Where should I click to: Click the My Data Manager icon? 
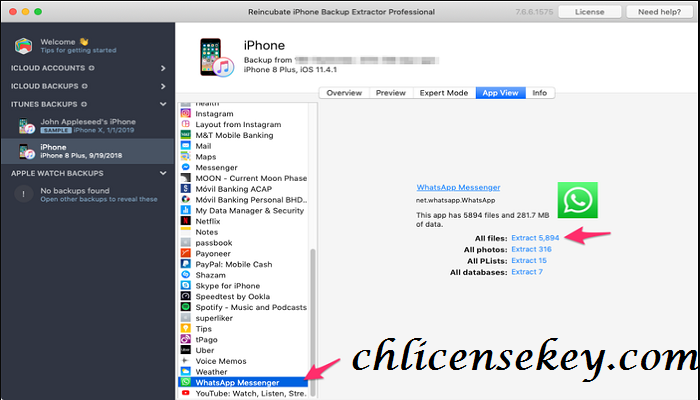click(x=186, y=210)
